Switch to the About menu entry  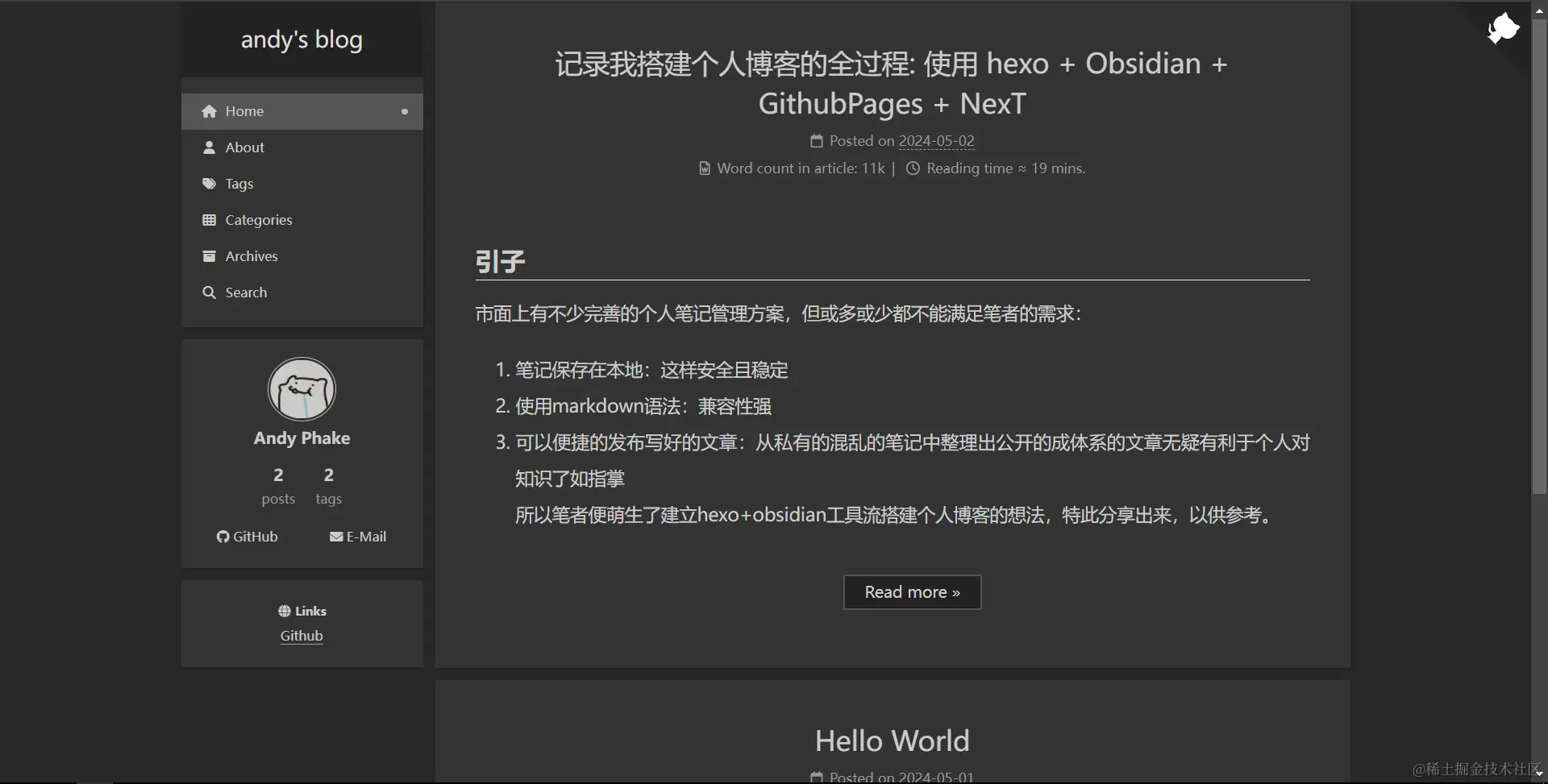pos(244,147)
